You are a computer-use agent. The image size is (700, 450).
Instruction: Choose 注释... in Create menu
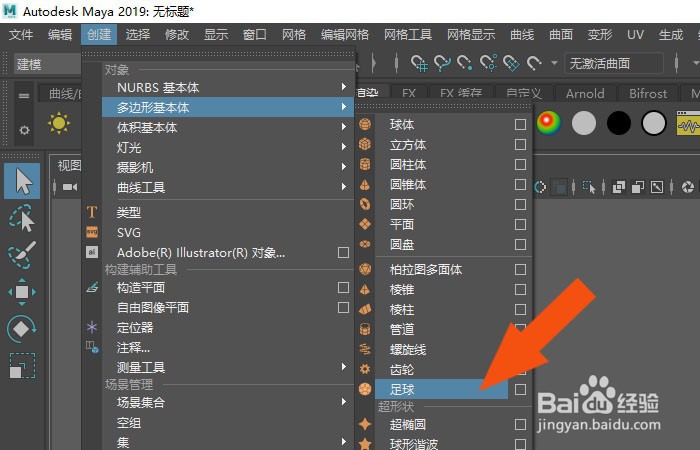(228, 347)
